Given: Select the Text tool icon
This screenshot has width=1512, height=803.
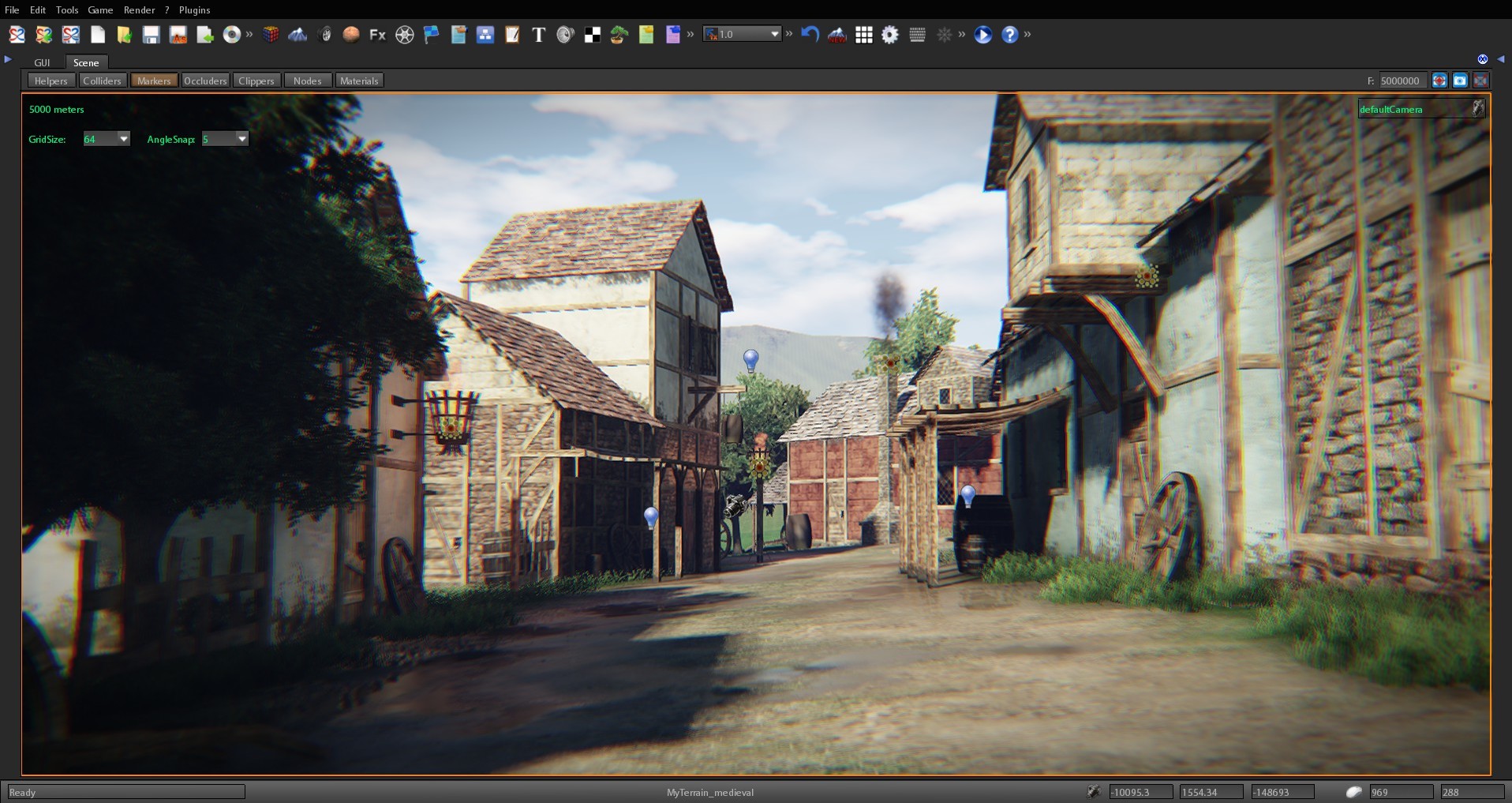Looking at the screenshot, I should [539, 34].
